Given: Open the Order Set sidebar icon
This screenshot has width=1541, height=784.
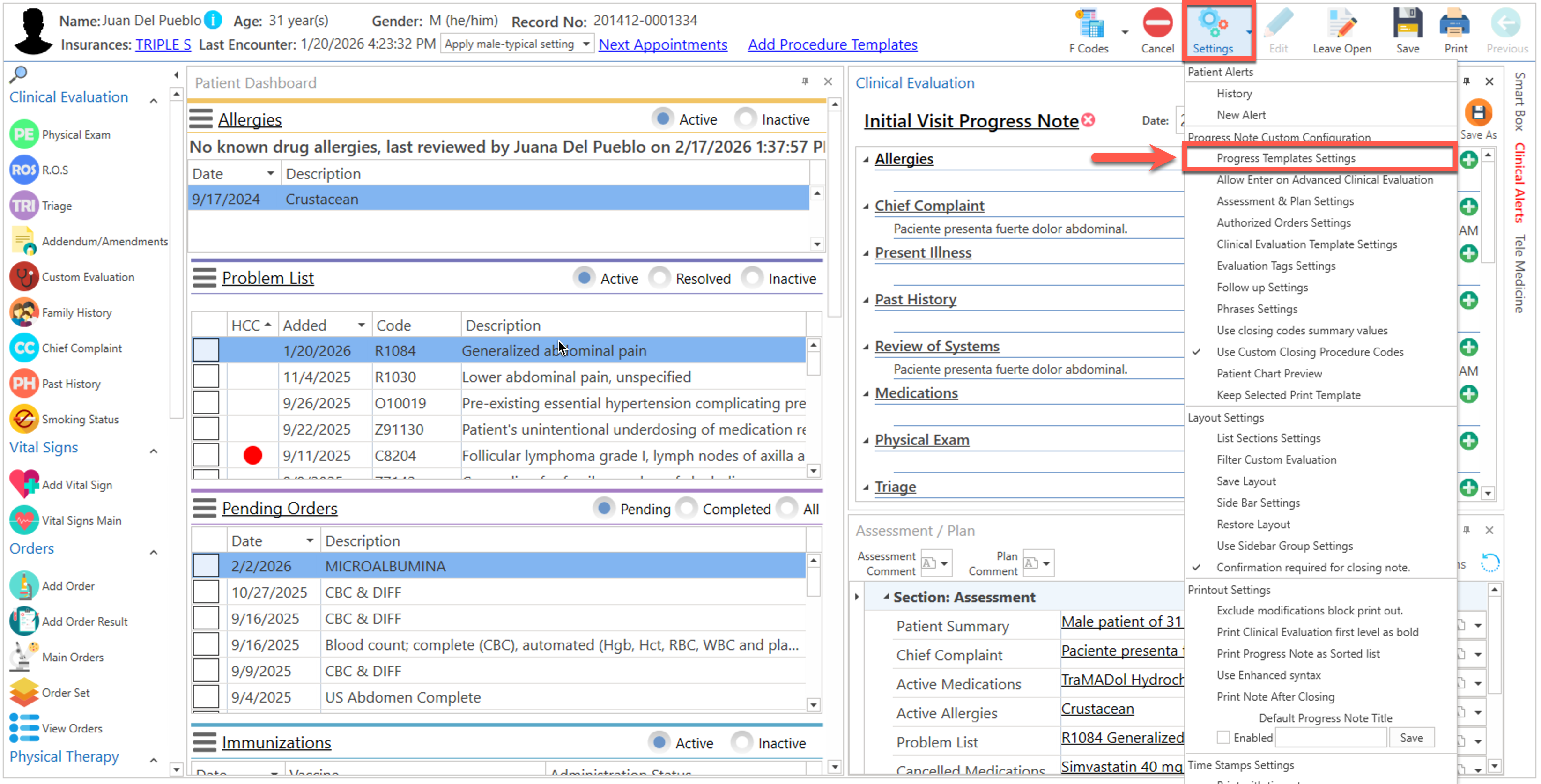Looking at the screenshot, I should pyautogui.click(x=24, y=693).
